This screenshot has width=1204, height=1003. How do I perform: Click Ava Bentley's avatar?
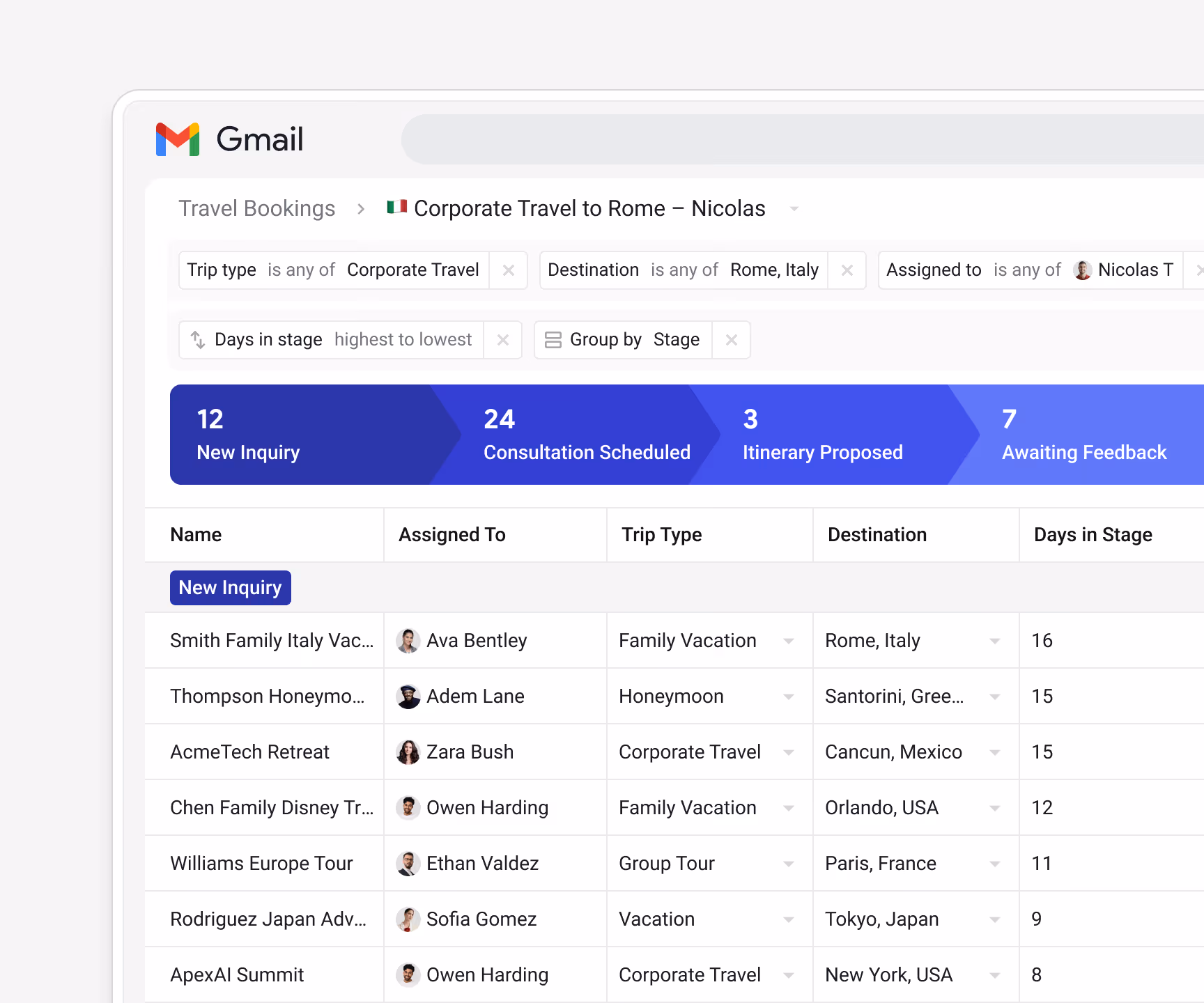coord(408,641)
